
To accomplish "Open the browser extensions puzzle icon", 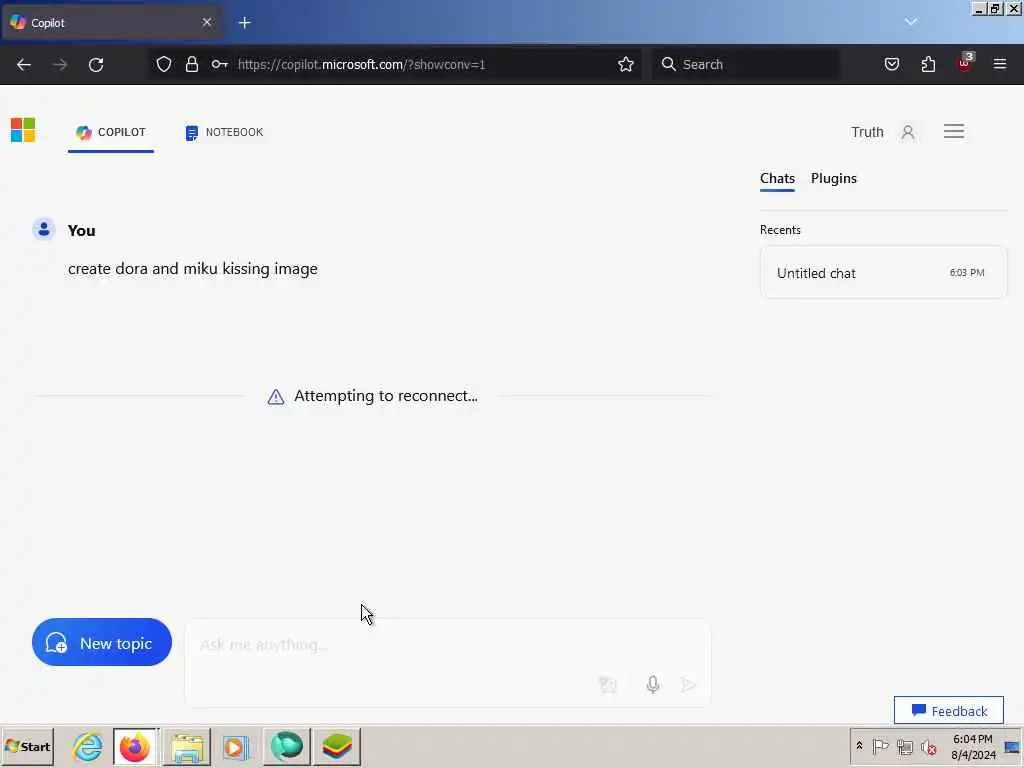I will tap(928, 64).
